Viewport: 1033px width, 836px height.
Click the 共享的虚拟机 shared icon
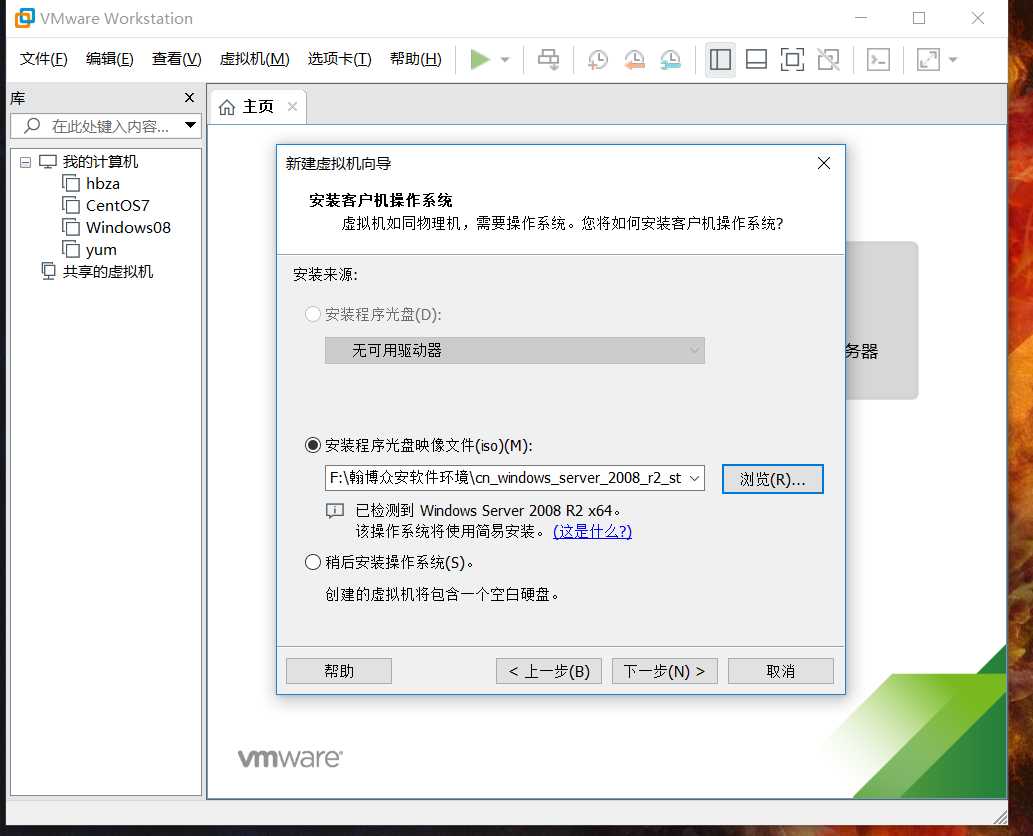tap(49, 271)
